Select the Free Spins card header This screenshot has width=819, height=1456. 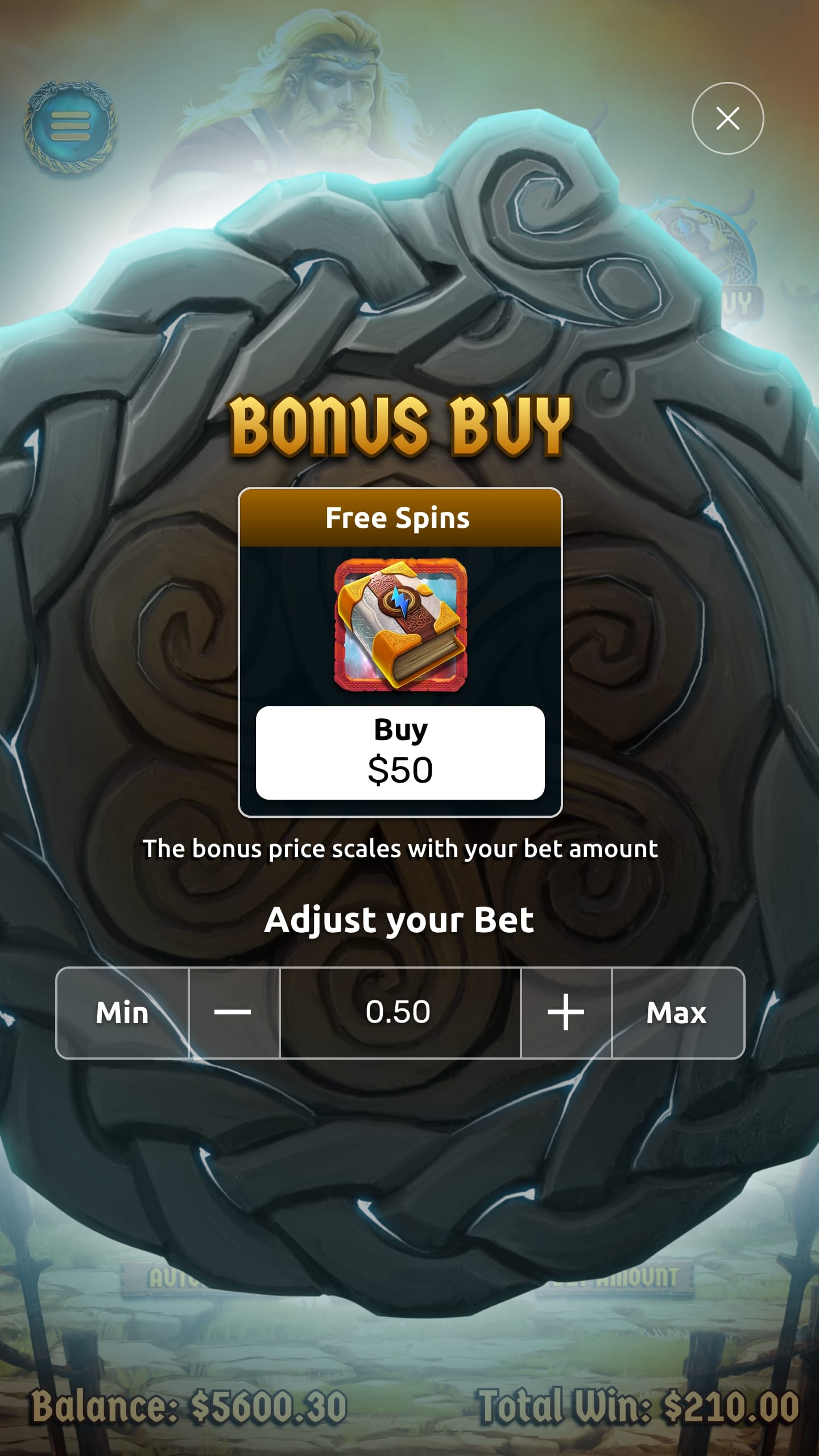(400, 518)
